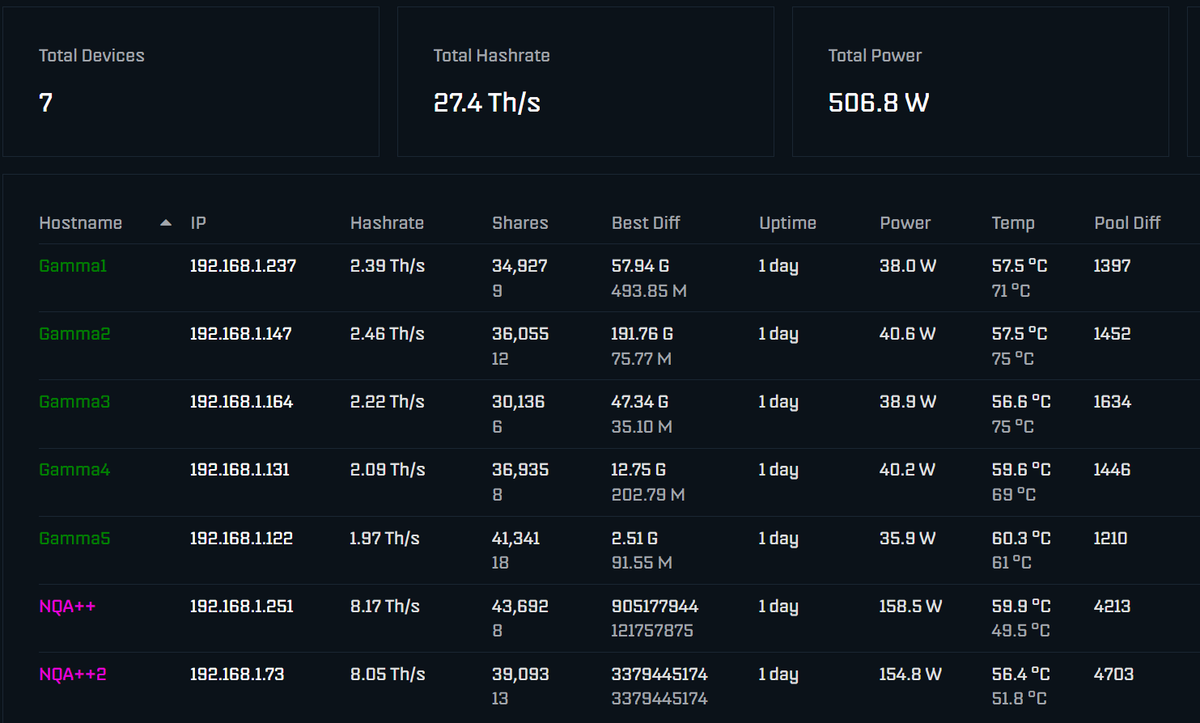Click the Total Devices summary card
The image size is (1200, 723).
191,82
